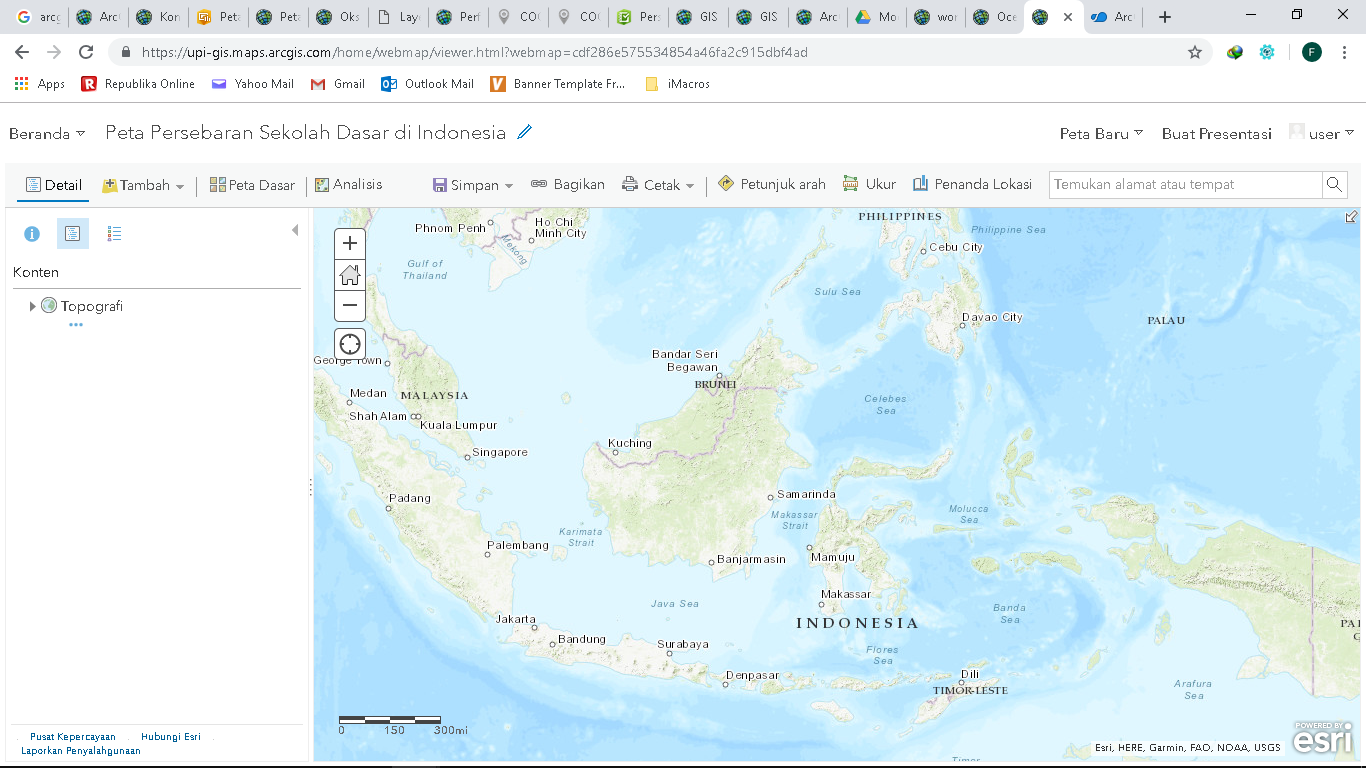
Task: Open the Cetak print dropdown
Action: (x=658, y=185)
